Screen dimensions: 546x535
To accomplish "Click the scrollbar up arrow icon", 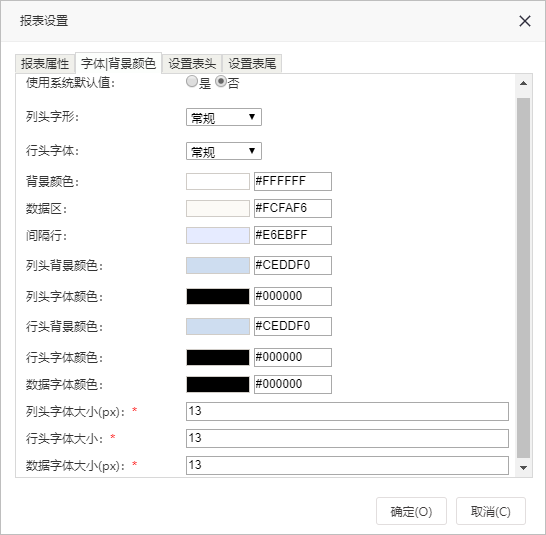I will [x=523, y=83].
